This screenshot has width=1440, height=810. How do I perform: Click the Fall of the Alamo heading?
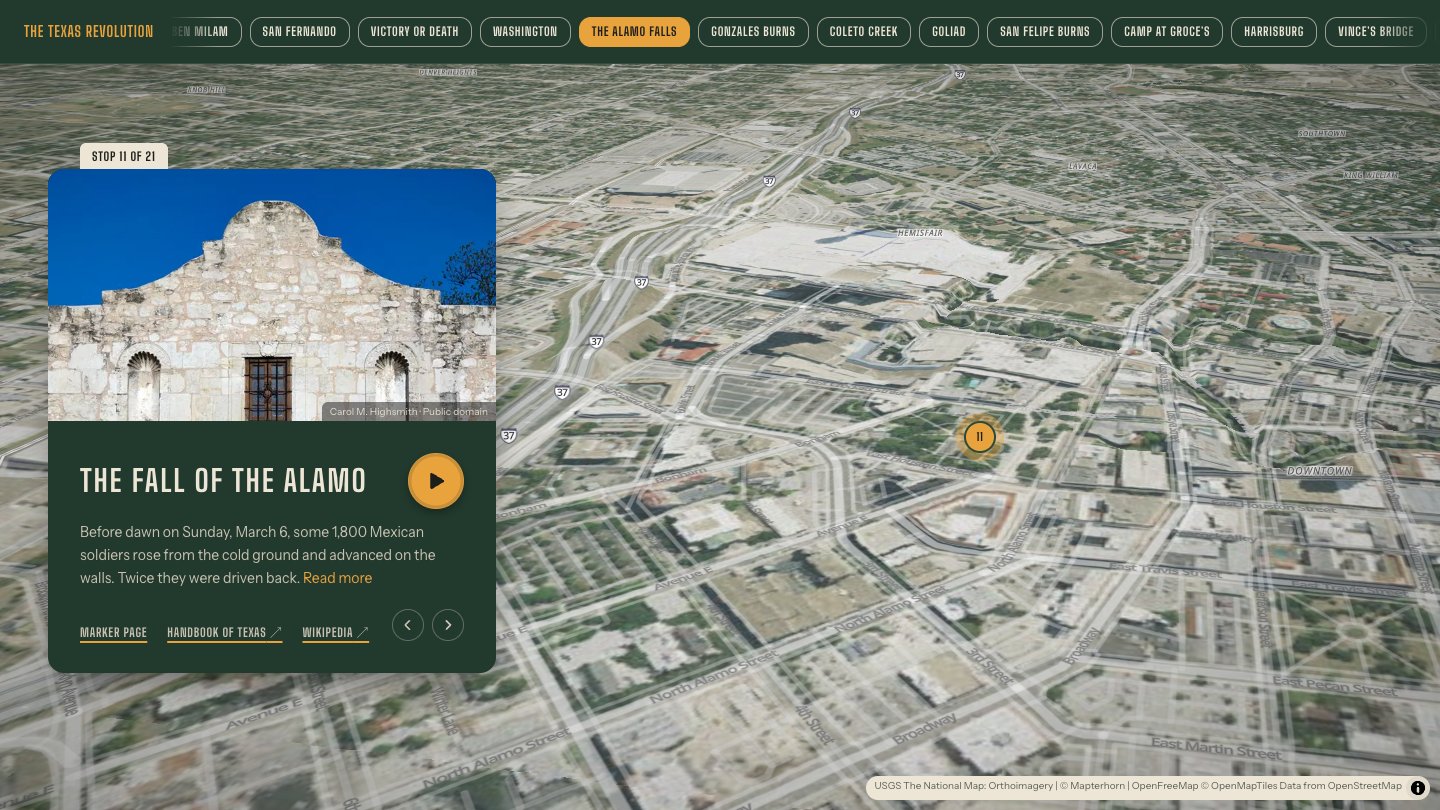click(224, 481)
